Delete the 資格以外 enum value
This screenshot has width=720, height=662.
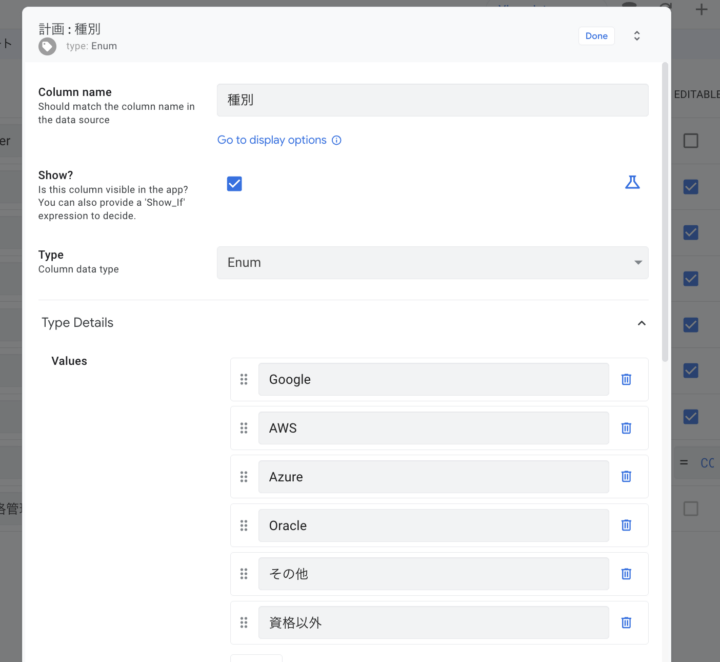626,622
